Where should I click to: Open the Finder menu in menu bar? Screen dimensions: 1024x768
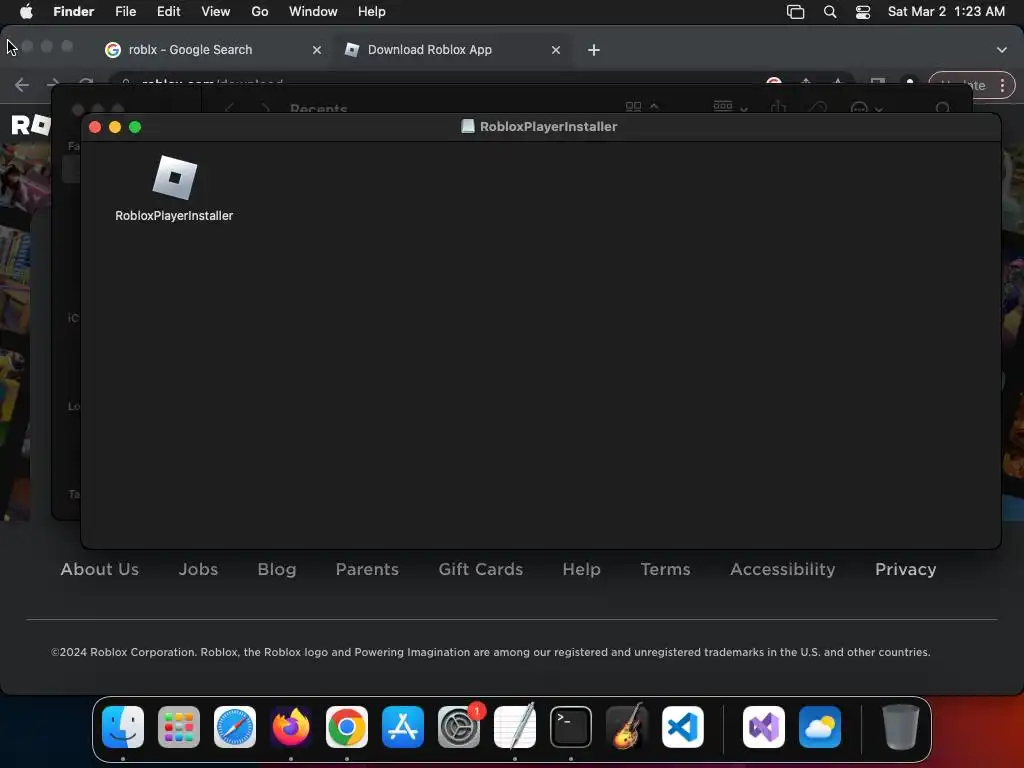pos(73,12)
